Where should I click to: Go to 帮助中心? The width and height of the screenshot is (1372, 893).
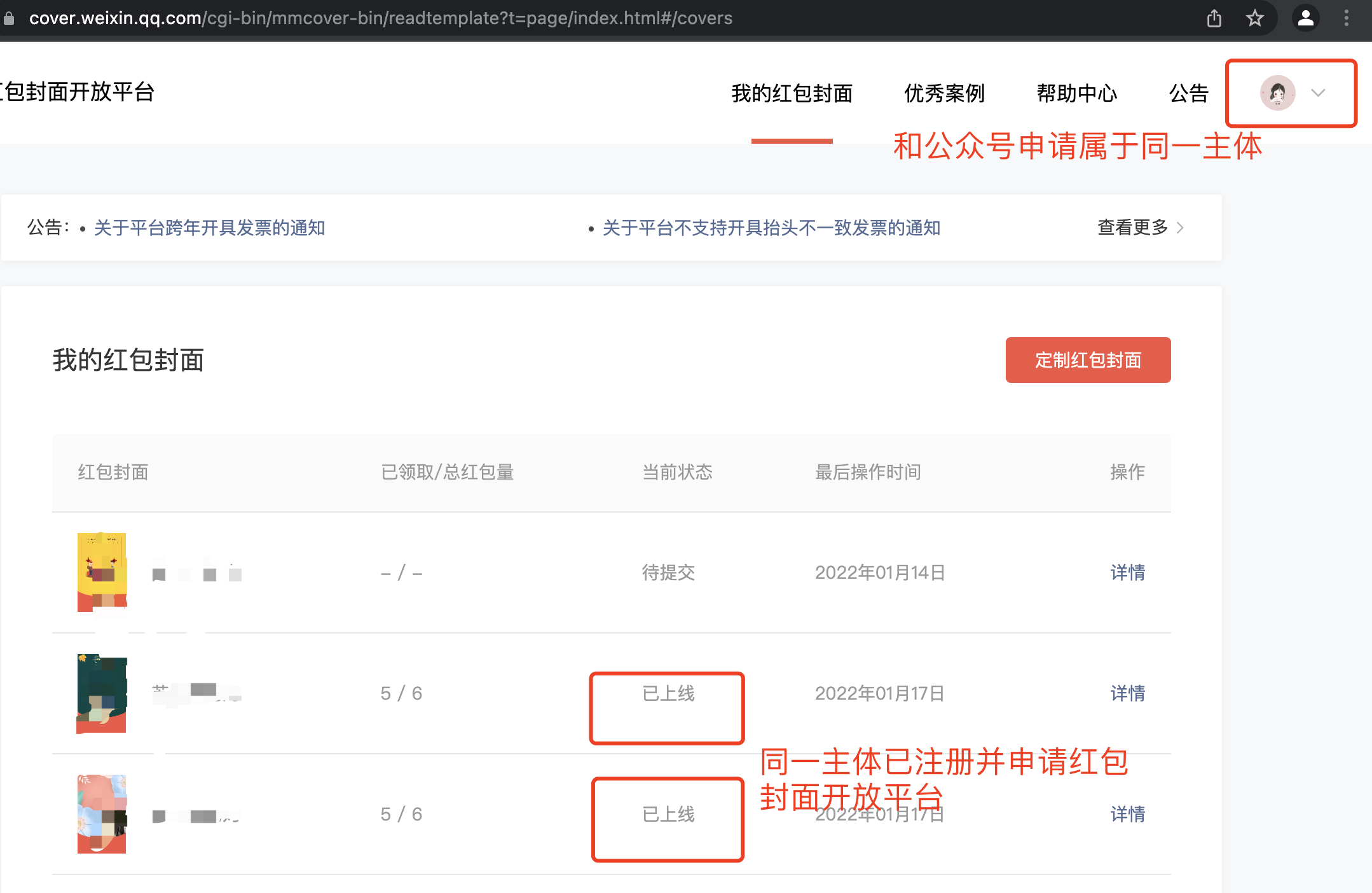pos(1076,93)
